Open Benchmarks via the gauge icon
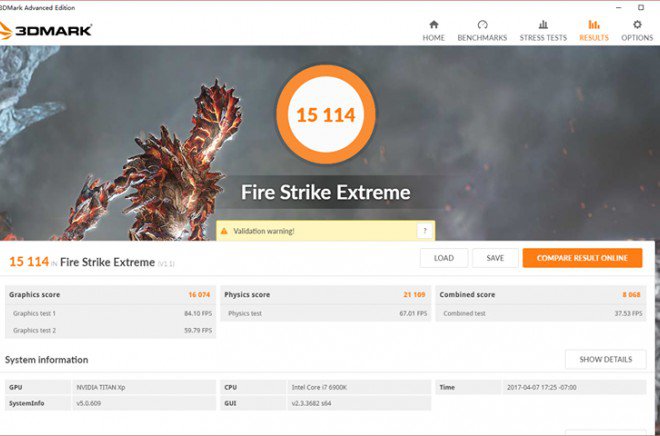Screen dimensions: 660x436 (x=482, y=24)
